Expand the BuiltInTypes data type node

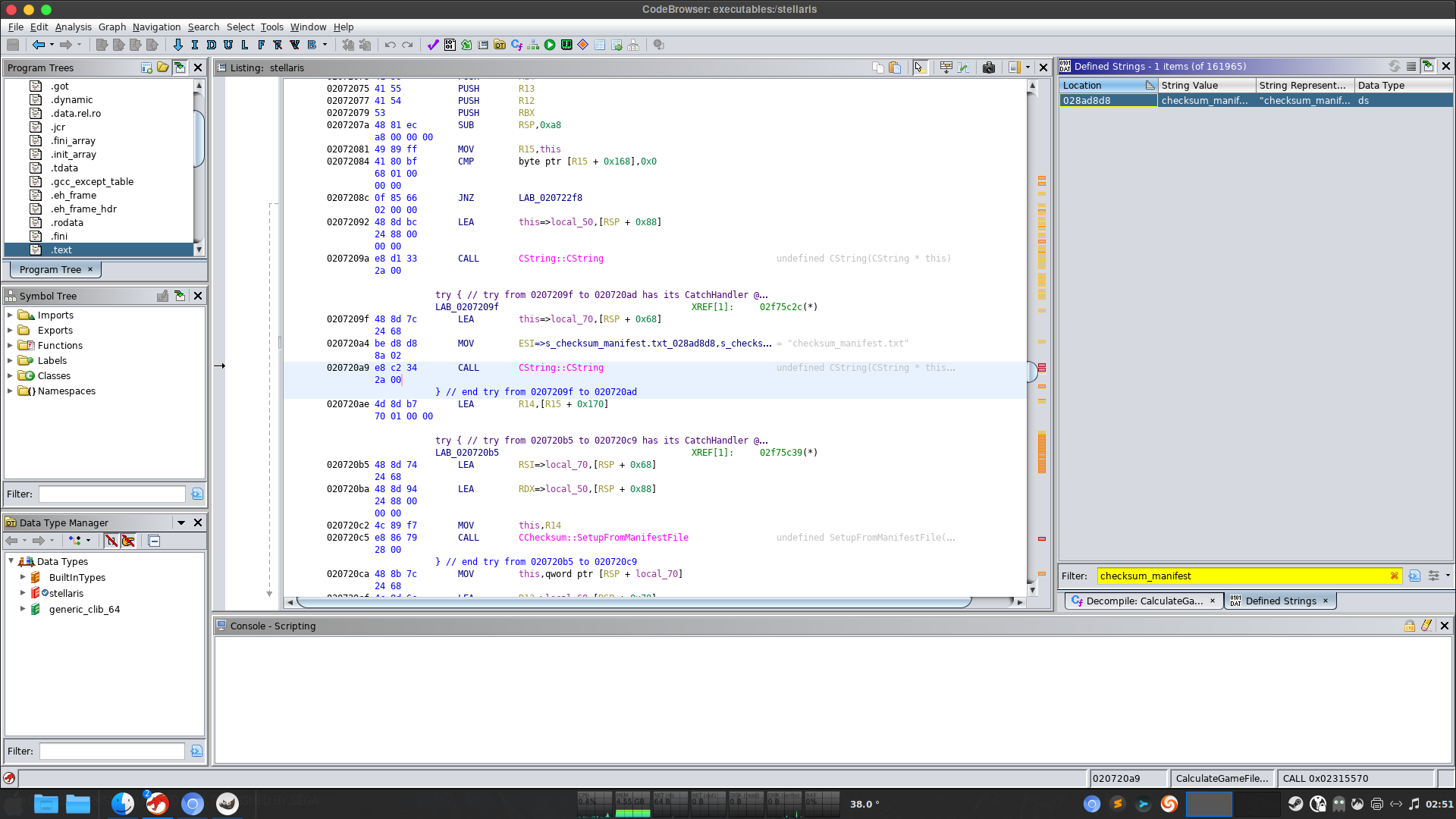pos(23,577)
